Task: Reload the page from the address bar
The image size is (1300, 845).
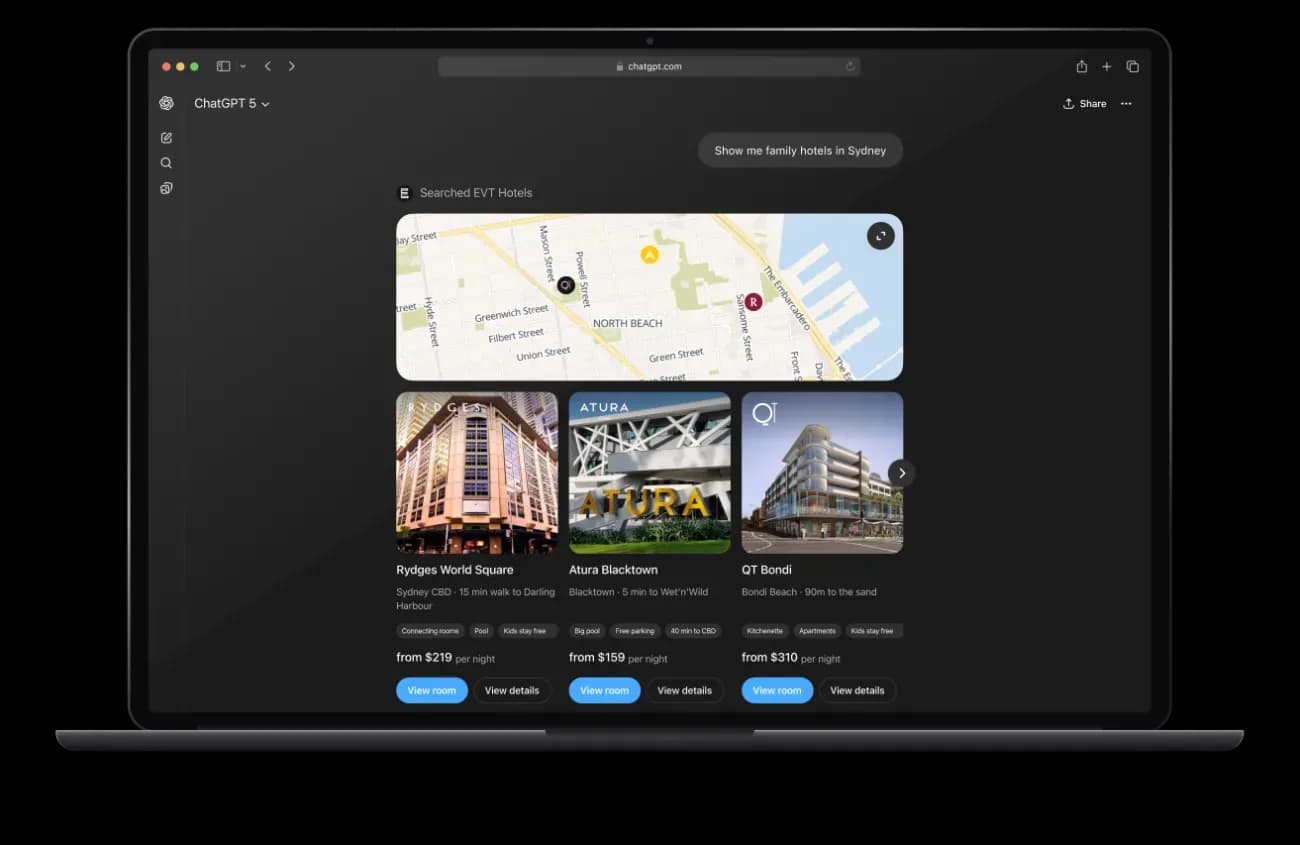Action: coord(850,66)
